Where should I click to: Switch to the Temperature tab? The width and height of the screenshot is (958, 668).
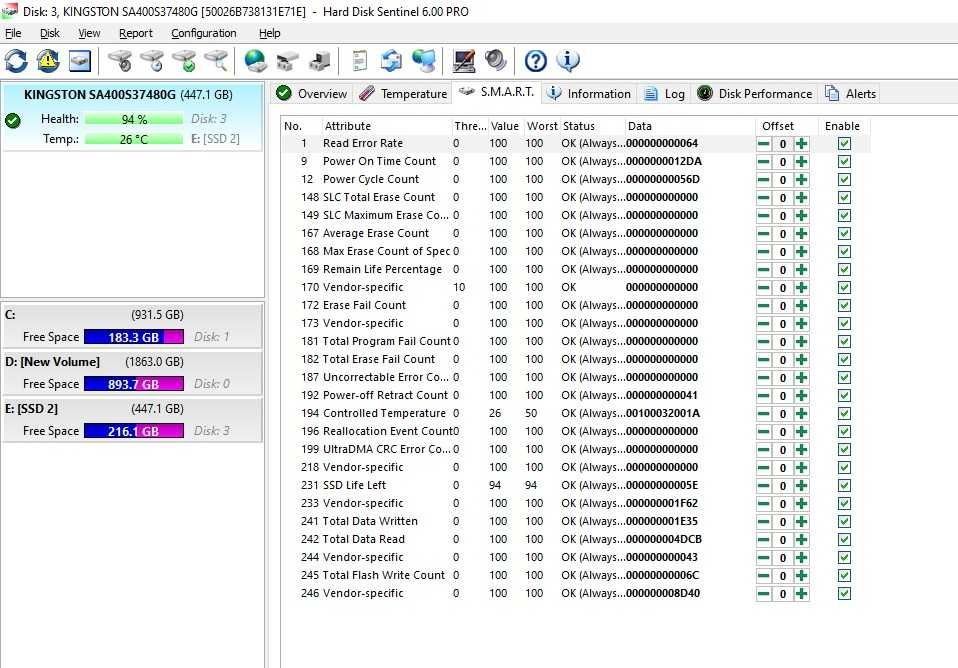(403, 94)
